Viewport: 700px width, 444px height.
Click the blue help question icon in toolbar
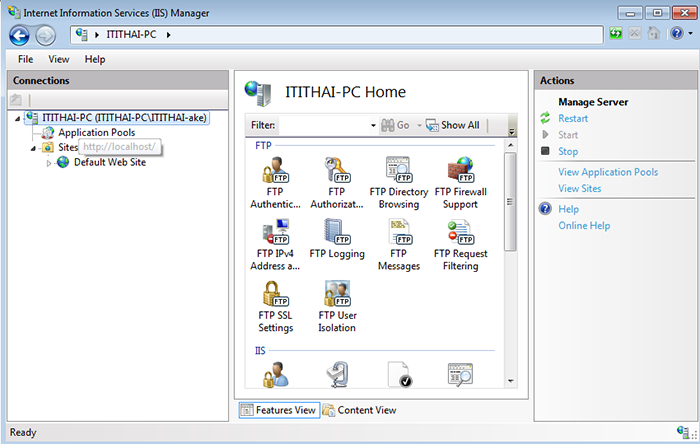677,33
